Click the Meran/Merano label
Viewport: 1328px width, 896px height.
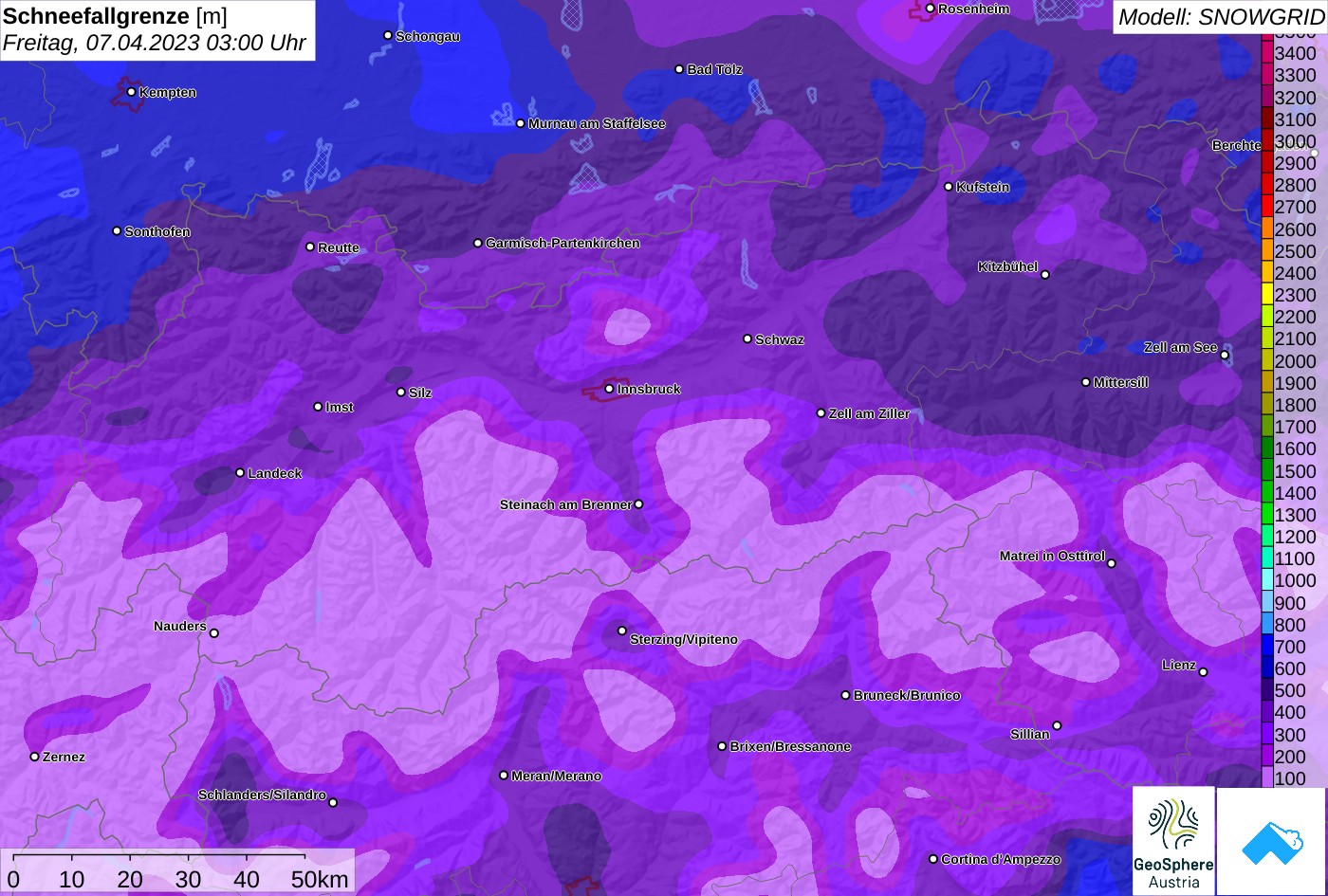557,776
